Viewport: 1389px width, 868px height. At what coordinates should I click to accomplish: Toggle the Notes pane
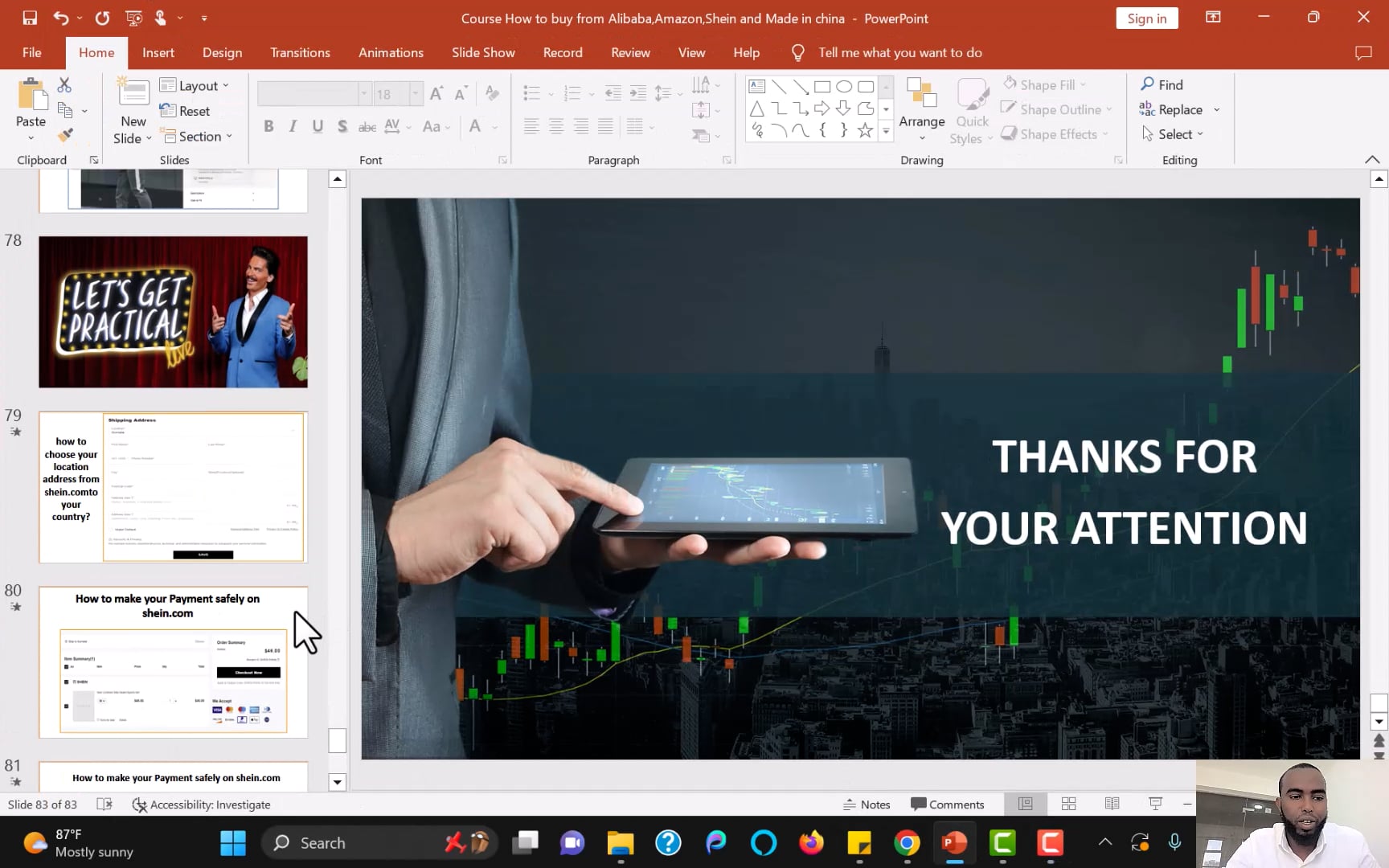(x=867, y=805)
